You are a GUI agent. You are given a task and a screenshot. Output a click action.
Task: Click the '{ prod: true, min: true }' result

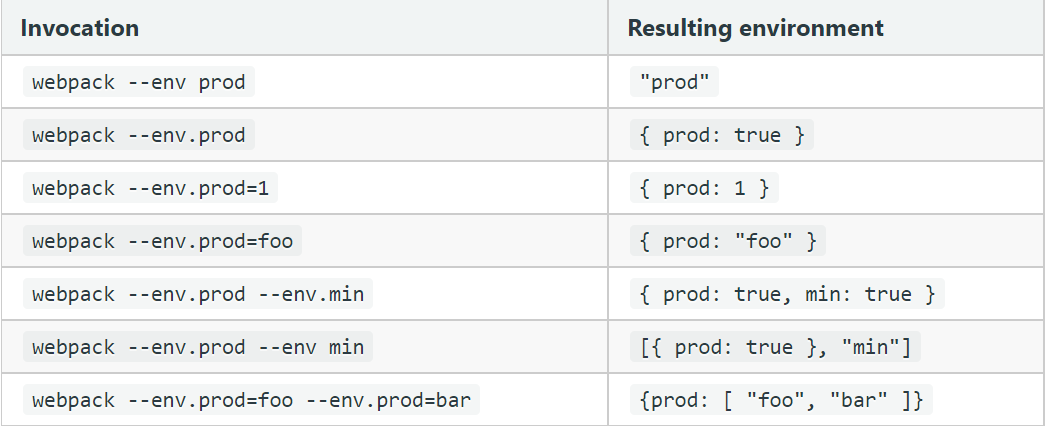pos(786,294)
